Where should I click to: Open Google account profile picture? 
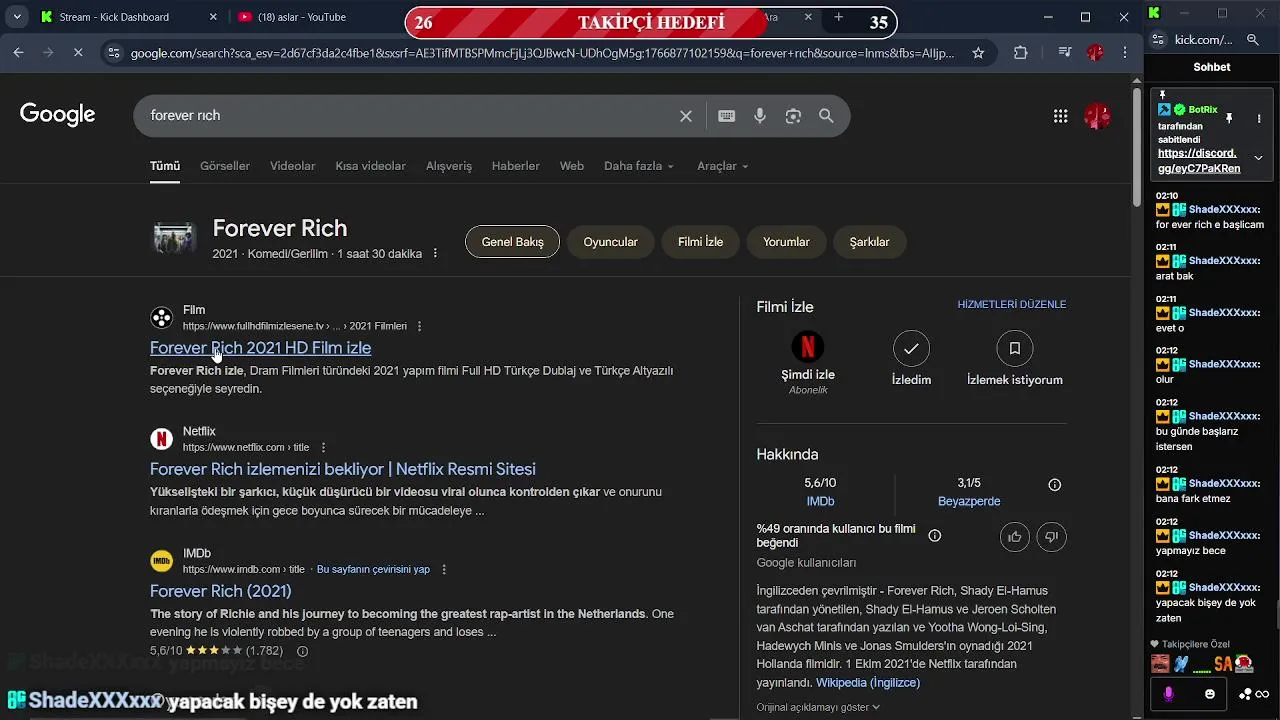click(1098, 116)
